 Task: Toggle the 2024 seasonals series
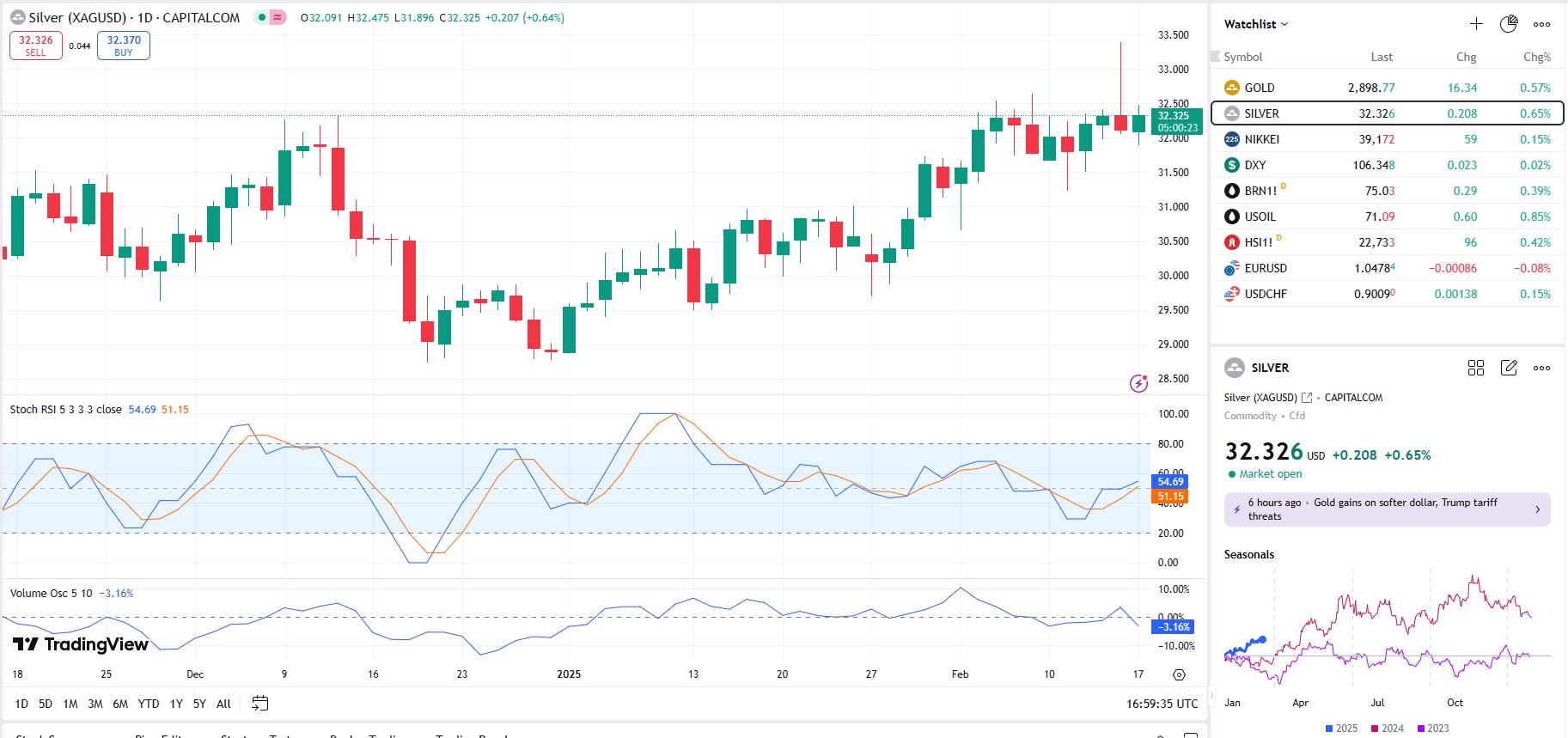point(1387,728)
